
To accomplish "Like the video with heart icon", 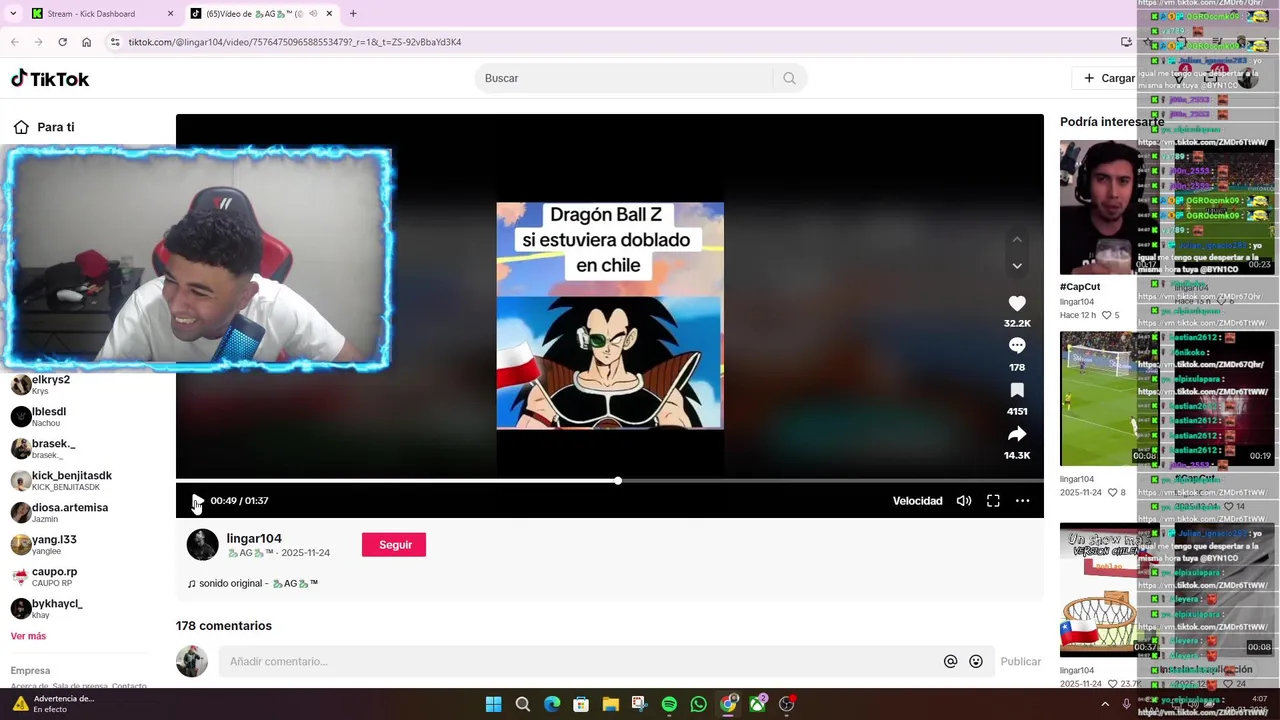I will (1017, 303).
